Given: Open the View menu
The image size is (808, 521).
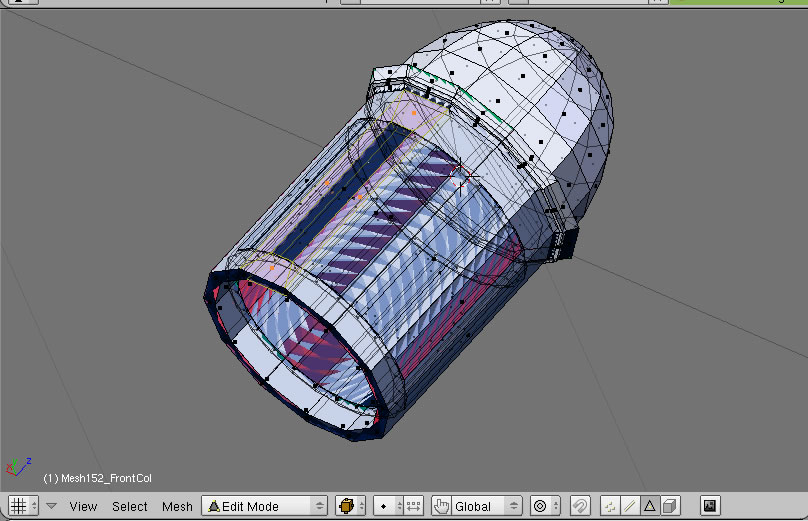Looking at the screenshot, I should pyautogui.click(x=83, y=506).
